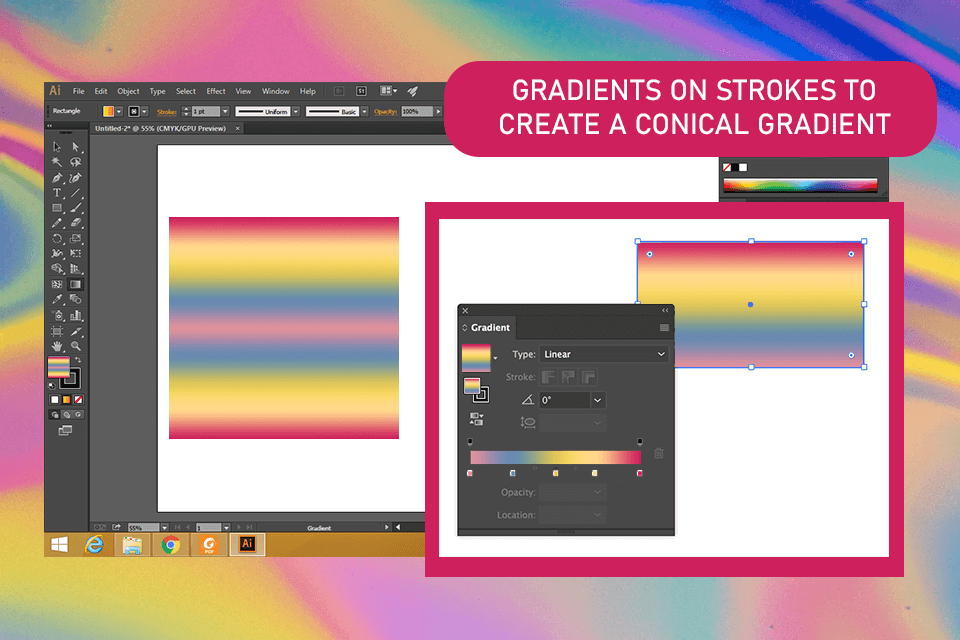
Task: Select the Slice tool
Action: pos(75,331)
